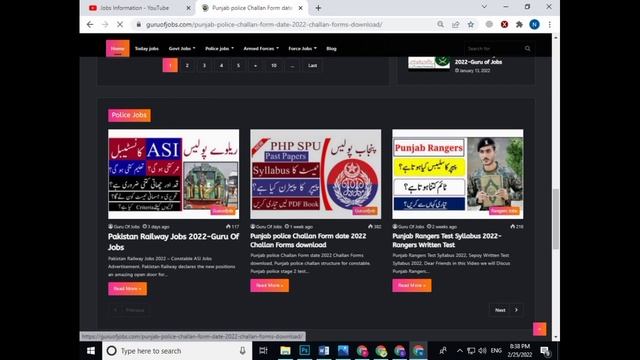Open PHP SPU Past Papers thumbnail

pos(316,174)
